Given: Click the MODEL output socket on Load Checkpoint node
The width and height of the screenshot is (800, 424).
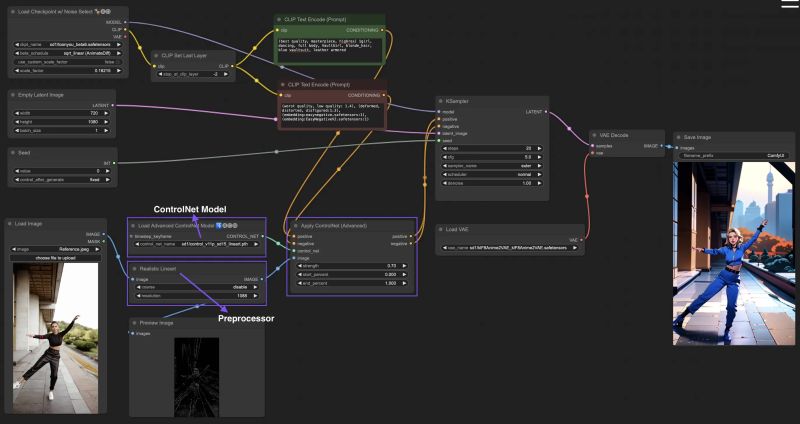Looking at the screenshot, I should coord(126,22).
